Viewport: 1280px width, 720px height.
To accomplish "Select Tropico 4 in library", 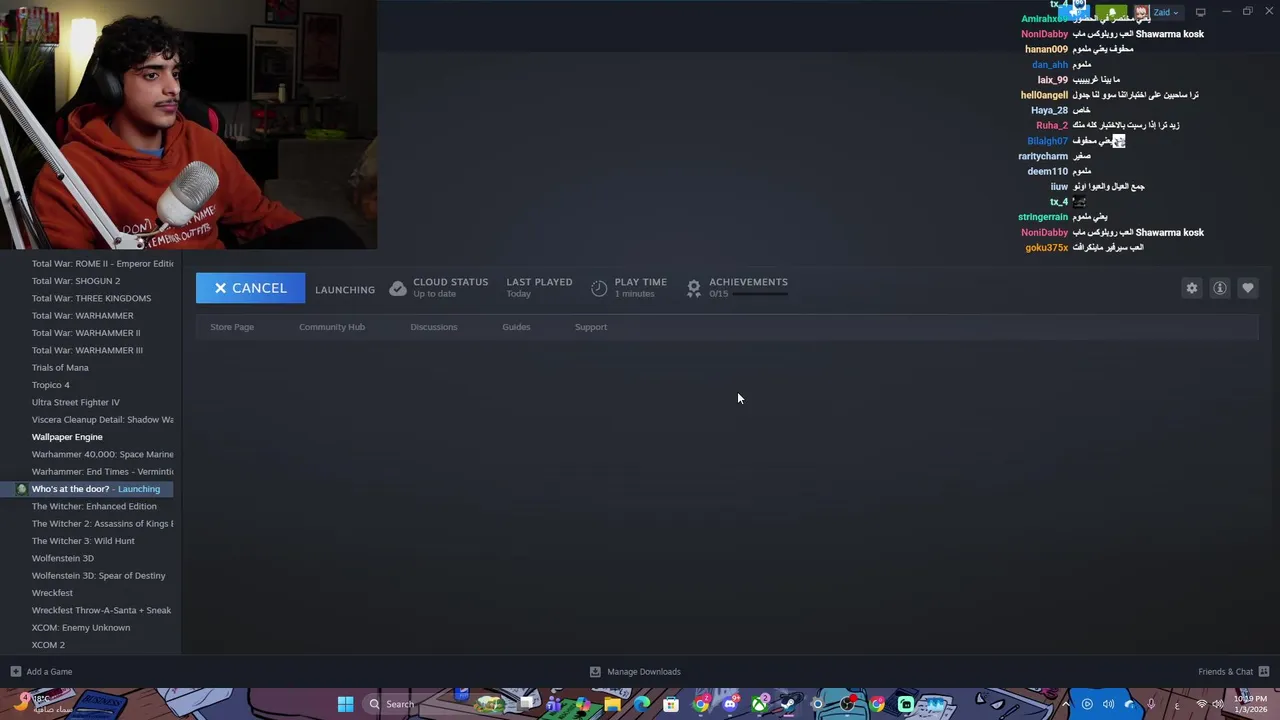I will tap(50, 385).
